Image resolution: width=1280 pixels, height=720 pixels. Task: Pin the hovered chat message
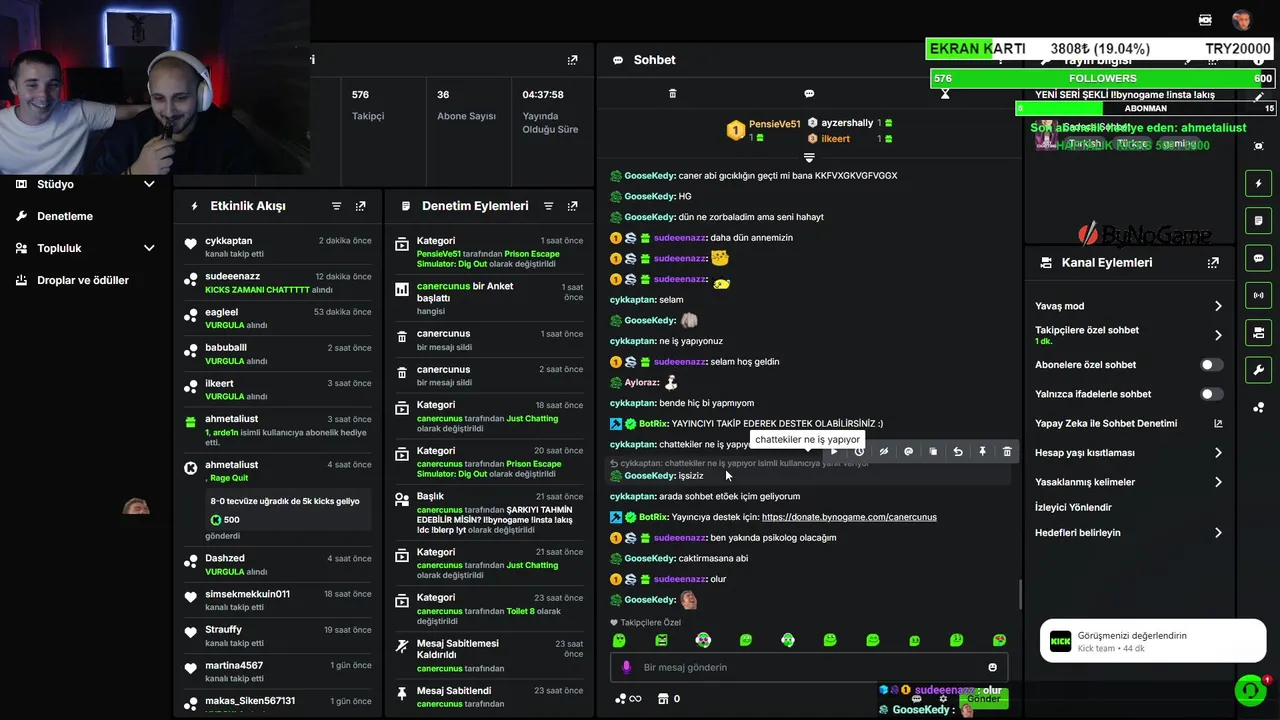click(x=982, y=452)
